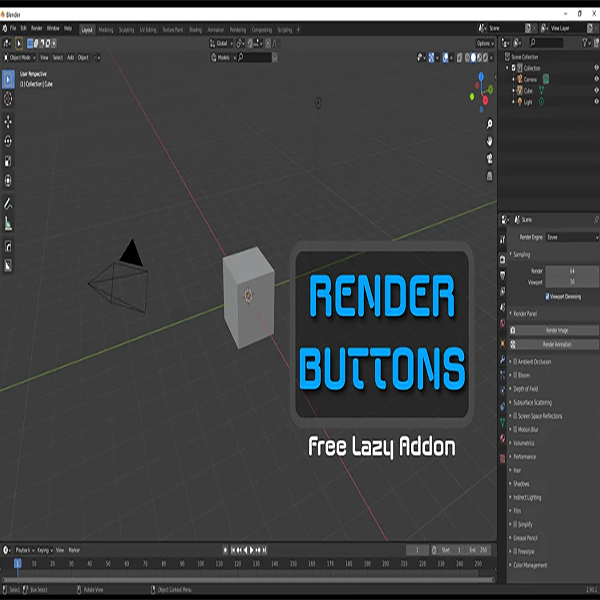The height and width of the screenshot is (600, 600).
Task: Expand the Depth of Field panel
Action: tap(524, 389)
